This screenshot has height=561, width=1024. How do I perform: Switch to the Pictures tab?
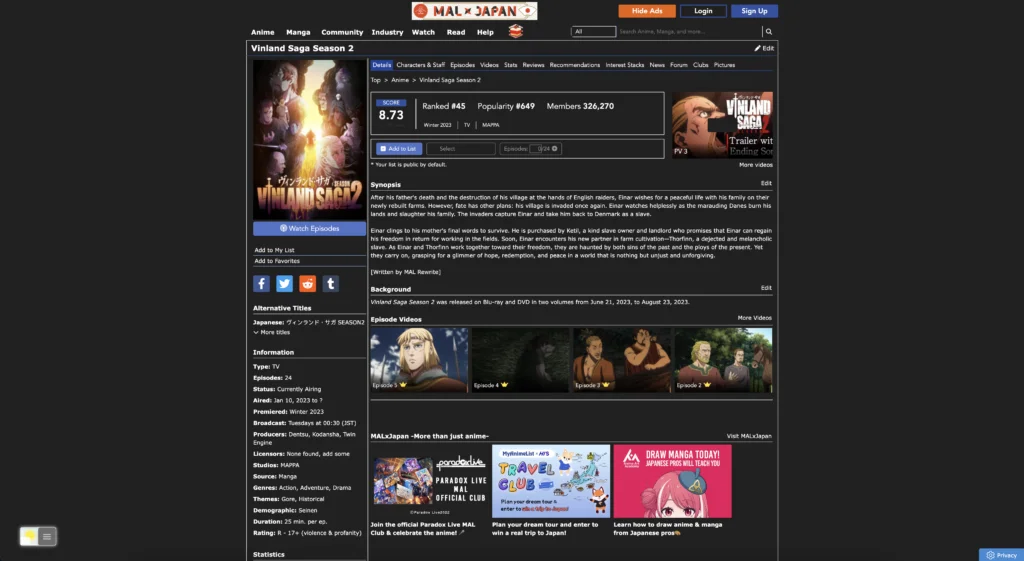(x=724, y=65)
